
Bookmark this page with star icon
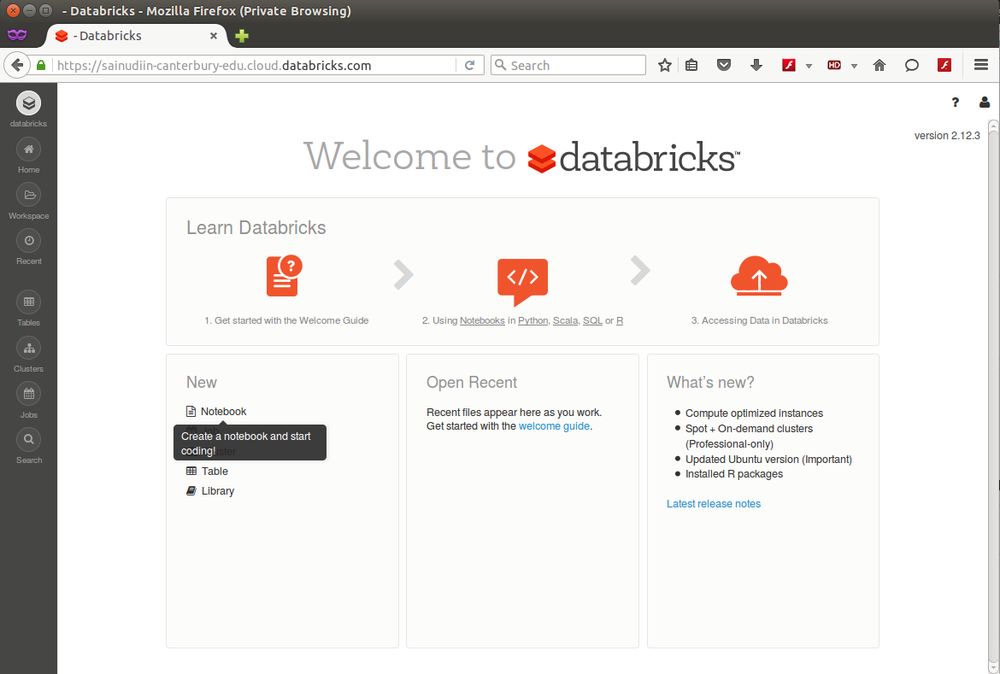coord(665,65)
